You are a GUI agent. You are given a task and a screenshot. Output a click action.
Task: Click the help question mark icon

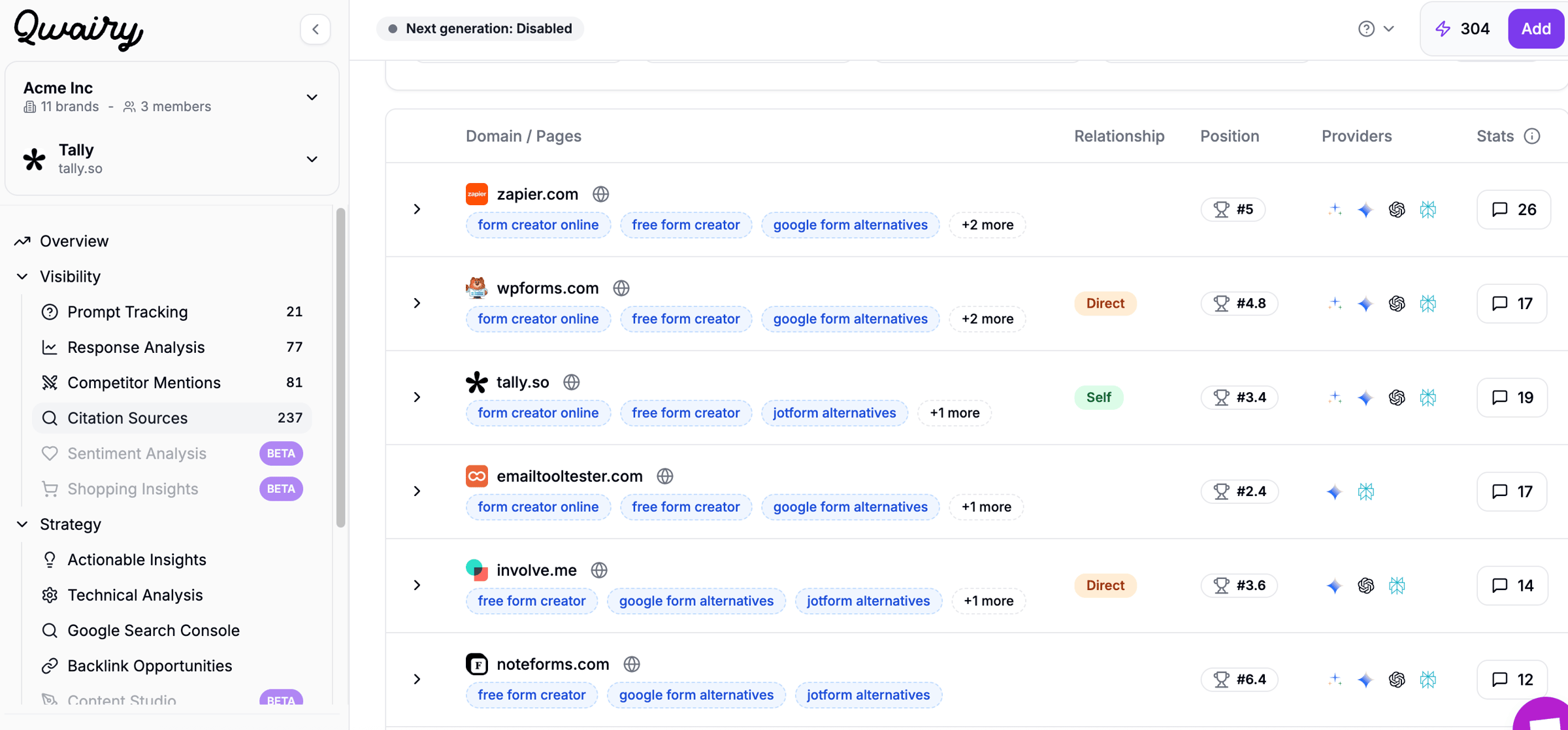[1366, 29]
